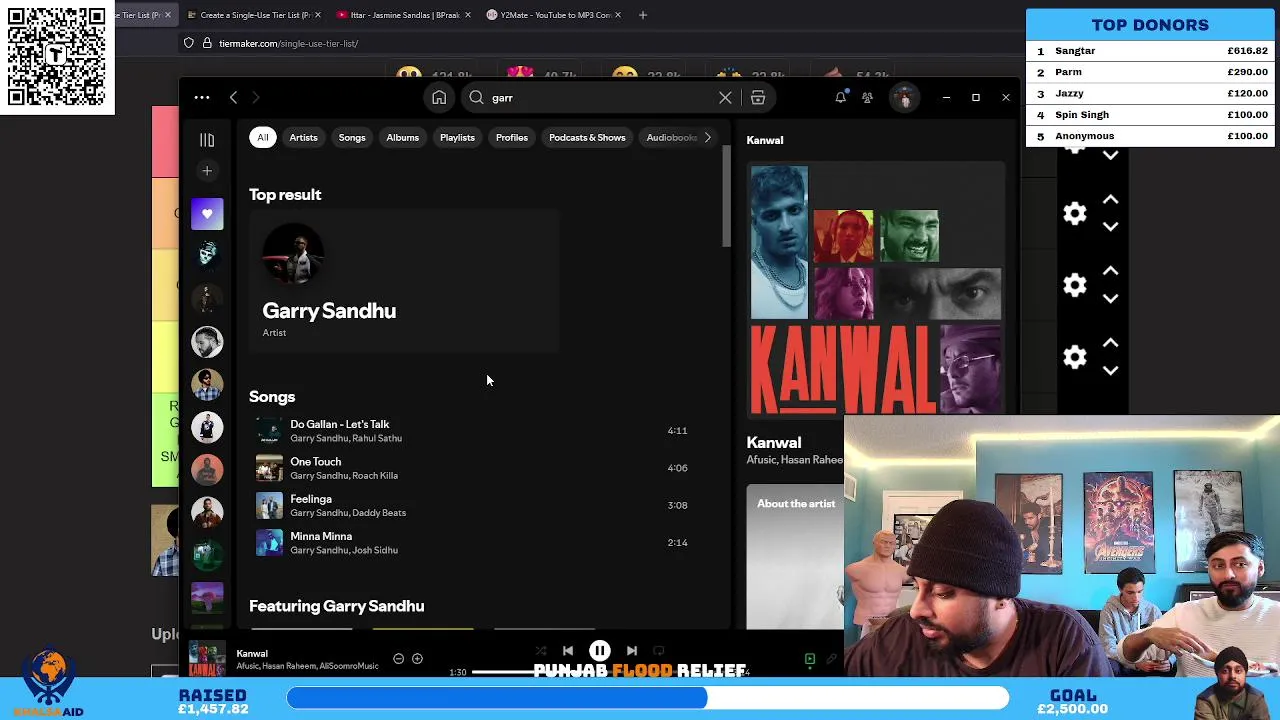Clear the search query
The image size is (1280, 720).
pos(725,98)
